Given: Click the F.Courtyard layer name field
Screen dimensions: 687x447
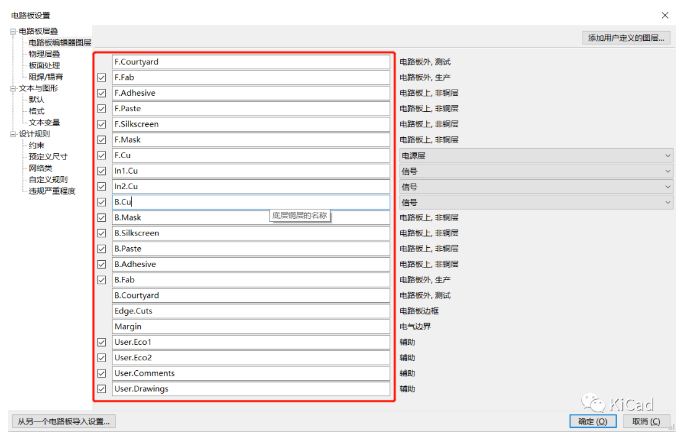Looking at the screenshot, I should coord(250,62).
